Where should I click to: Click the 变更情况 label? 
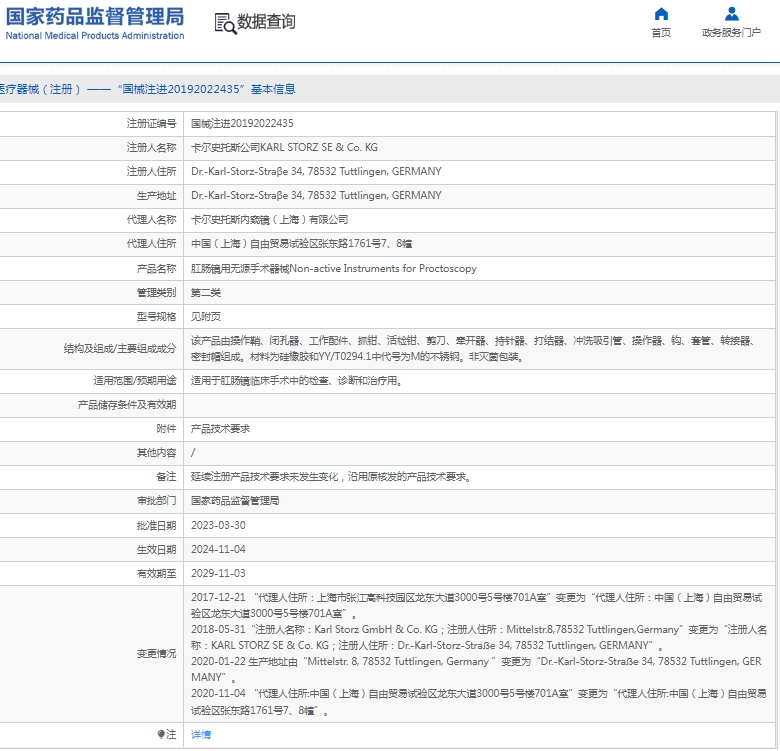point(156,654)
